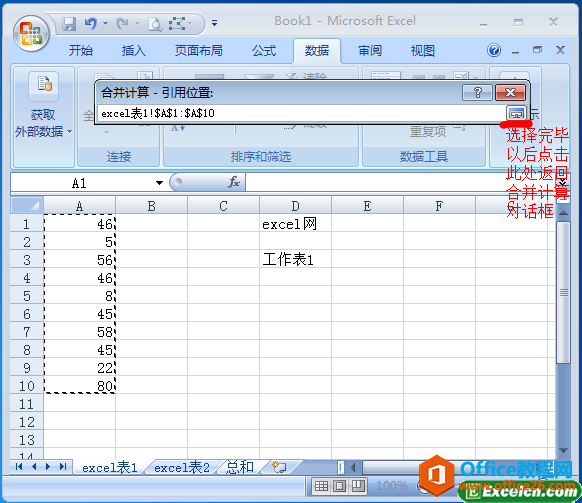
Task: Switch to the excel表1 sheet tab
Action: [x=109, y=467]
